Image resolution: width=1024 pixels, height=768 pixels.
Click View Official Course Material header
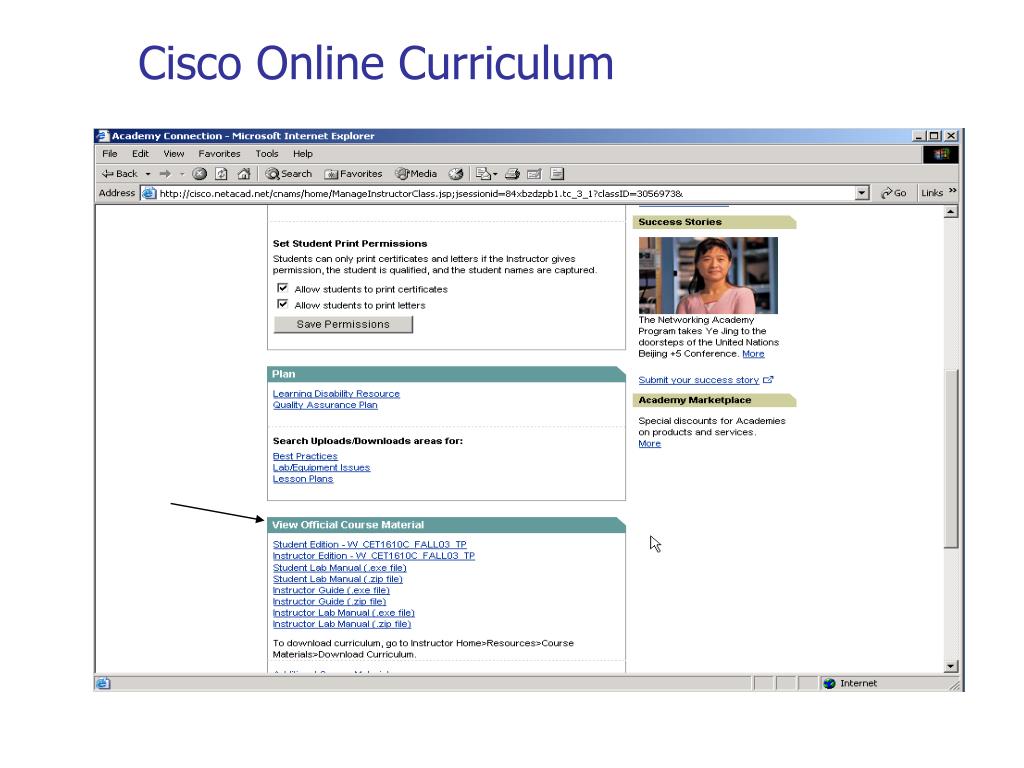[446, 525]
